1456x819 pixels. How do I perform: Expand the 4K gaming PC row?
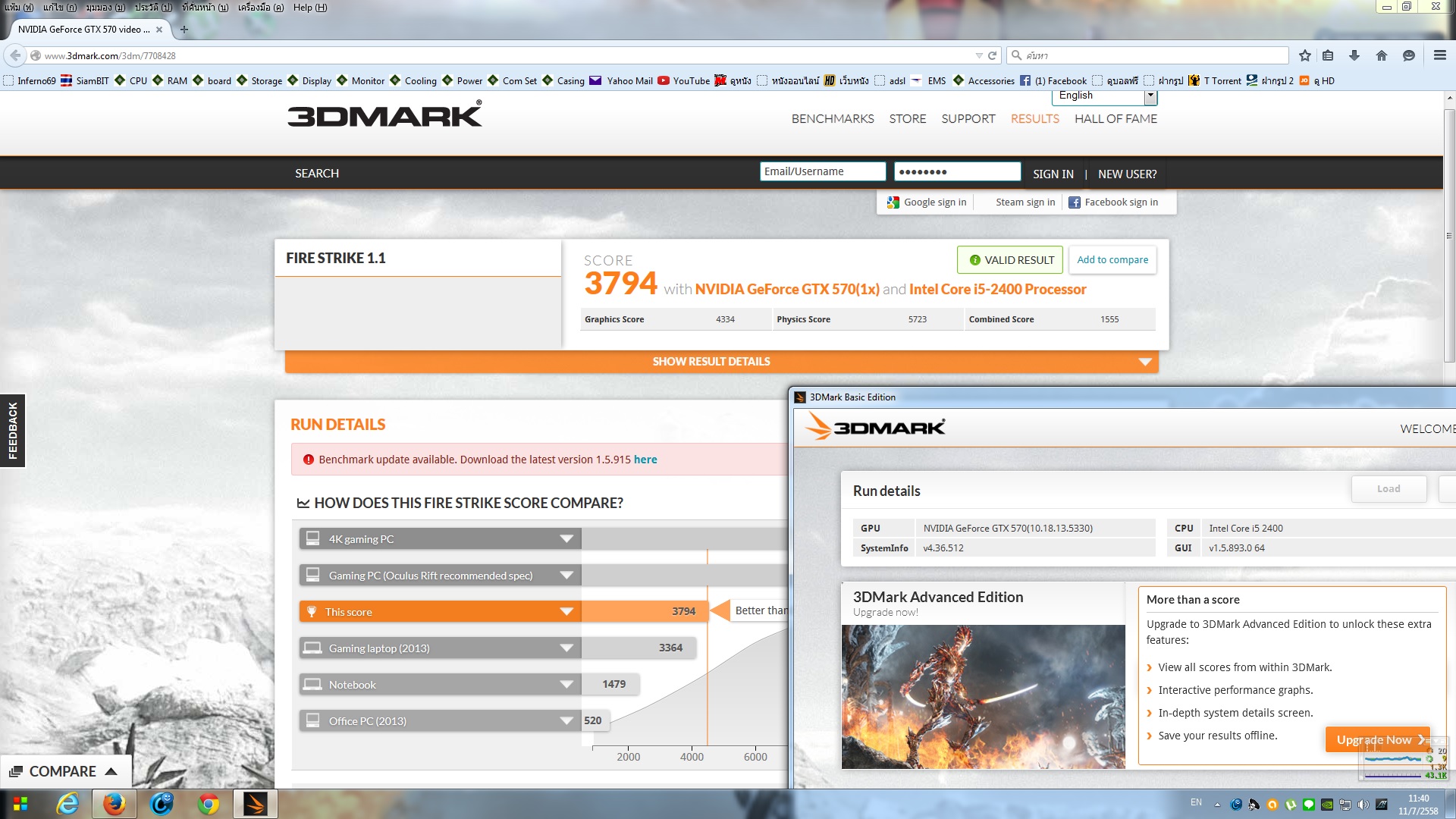566,539
